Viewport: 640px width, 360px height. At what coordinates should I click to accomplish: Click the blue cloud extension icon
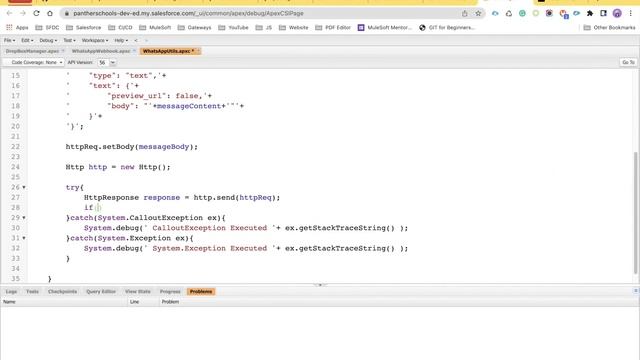495,13
